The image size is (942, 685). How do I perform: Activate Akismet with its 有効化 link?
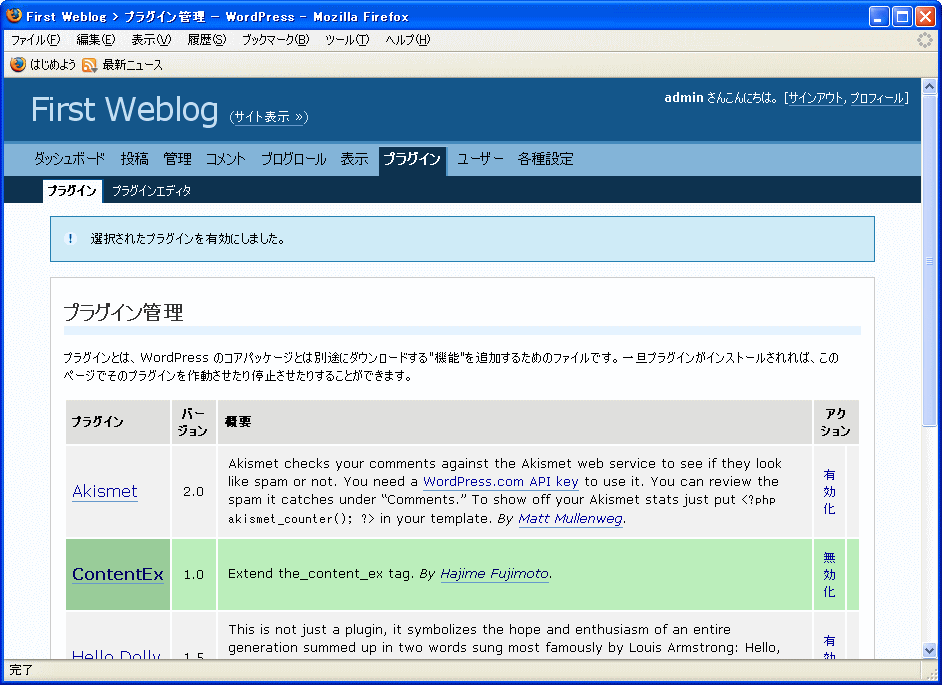(829, 492)
